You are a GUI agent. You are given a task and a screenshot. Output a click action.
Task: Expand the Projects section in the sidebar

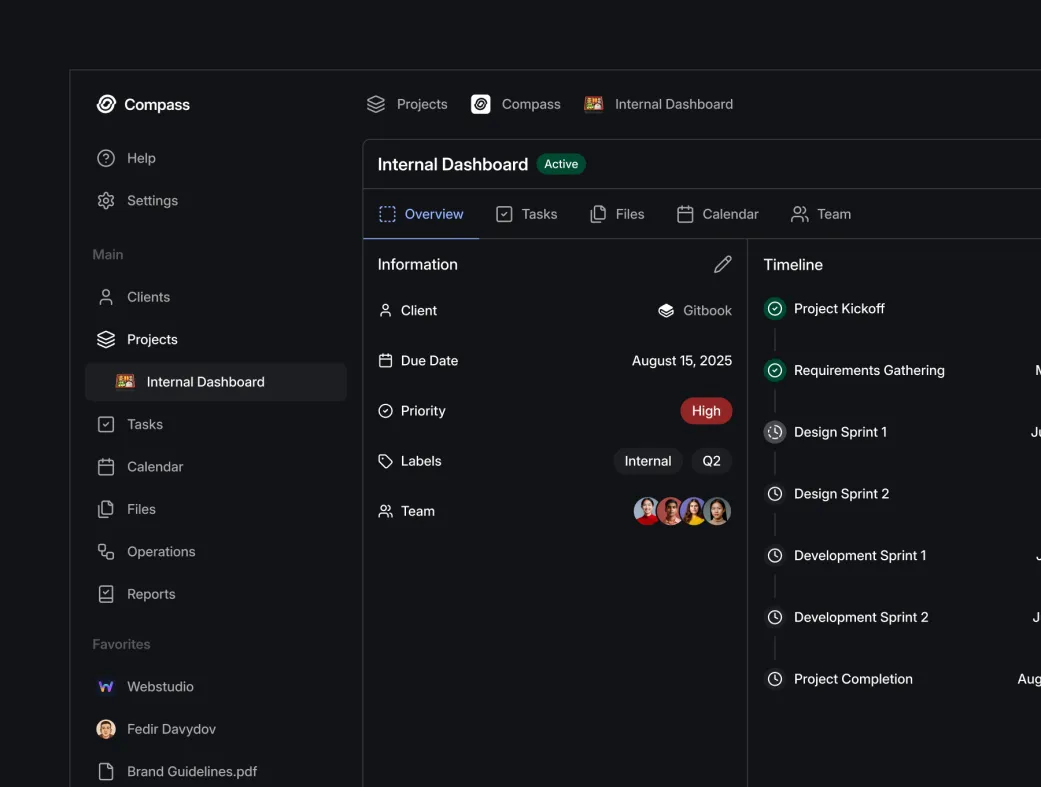point(151,340)
